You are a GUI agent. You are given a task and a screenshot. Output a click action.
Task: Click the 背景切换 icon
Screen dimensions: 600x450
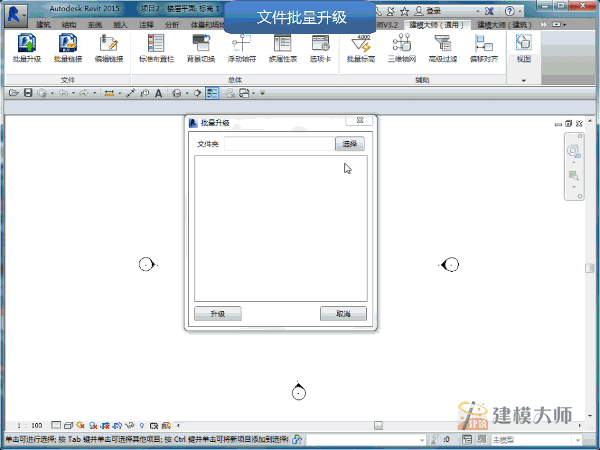coord(201,48)
